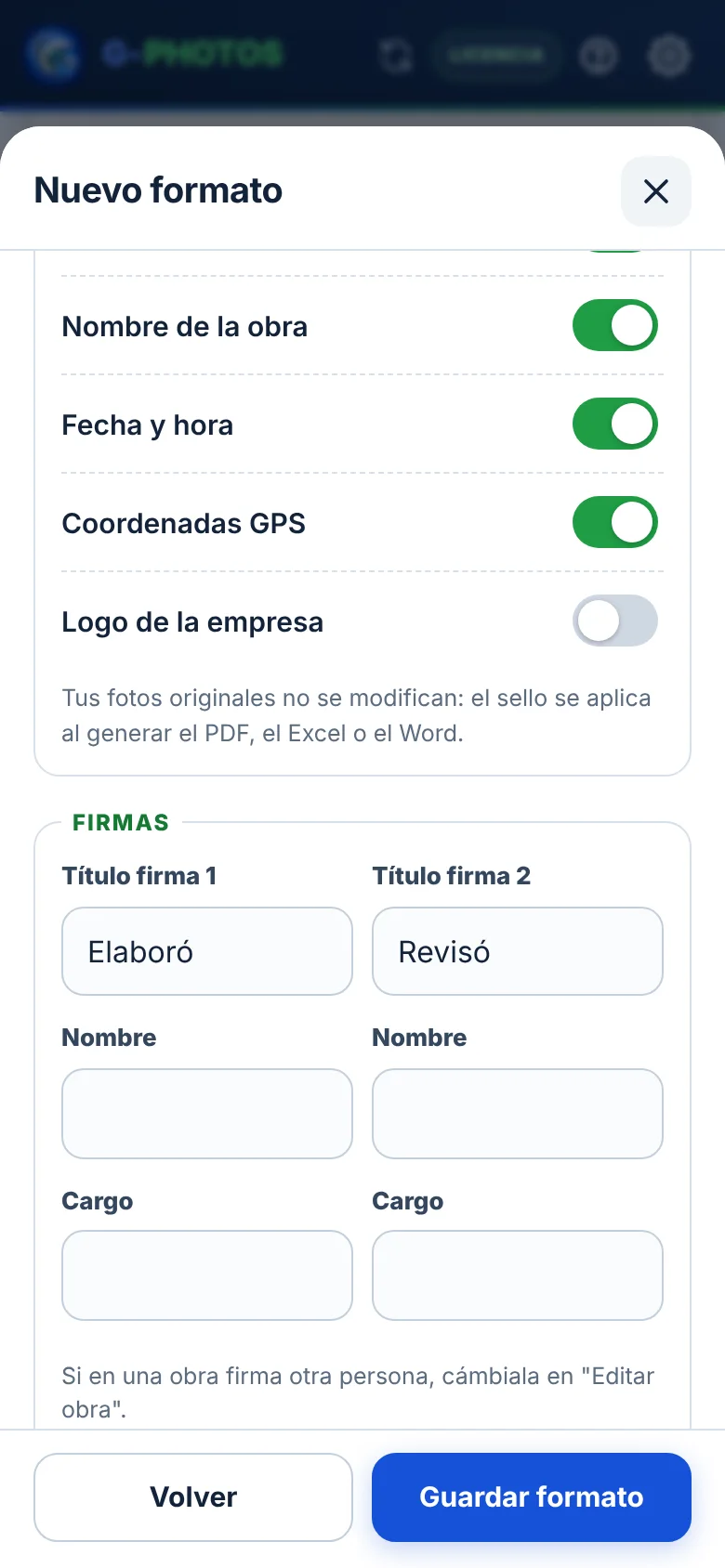
Task: Click the FIRMAS section heading
Action: (121, 823)
